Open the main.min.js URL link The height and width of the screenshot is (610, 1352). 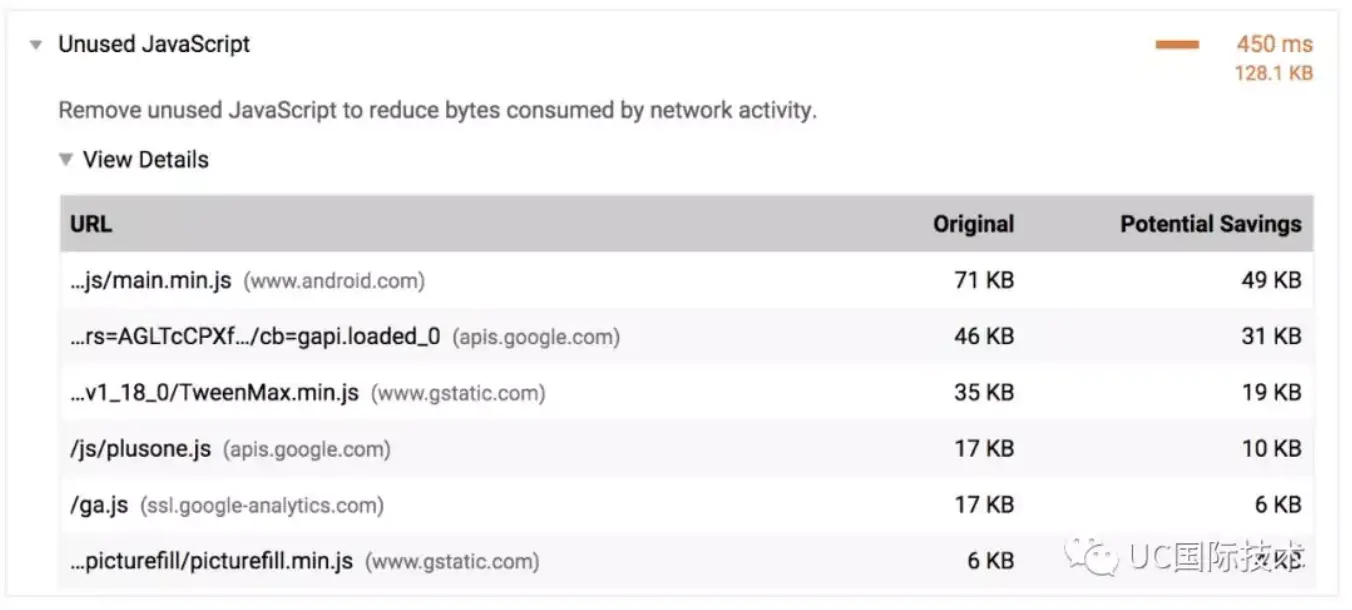151,281
